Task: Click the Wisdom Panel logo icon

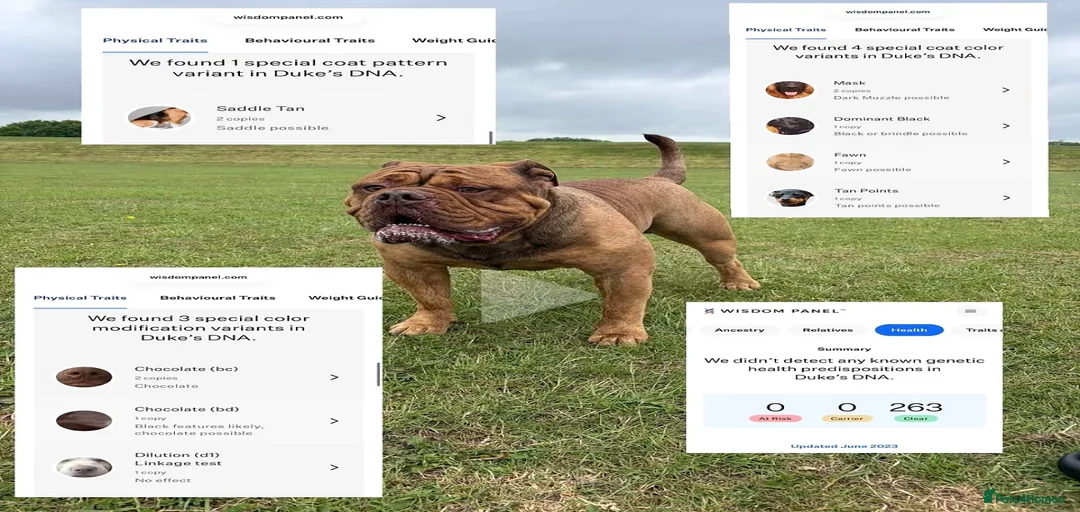Action: [x=707, y=311]
